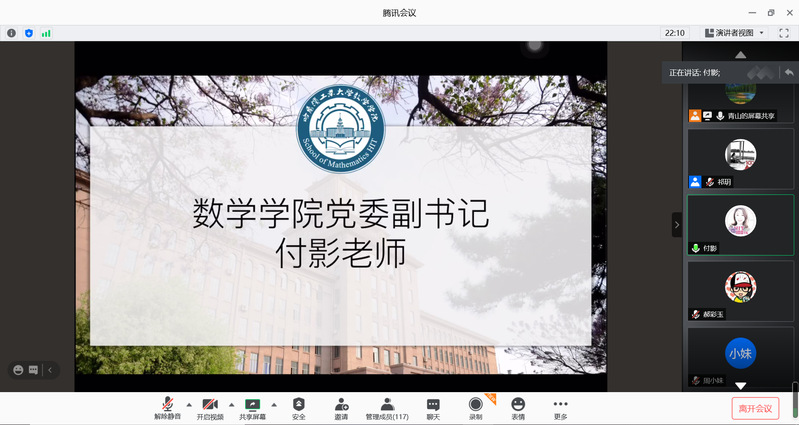Open the meeting info icon
The height and width of the screenshot is (425, 799).
12,33
